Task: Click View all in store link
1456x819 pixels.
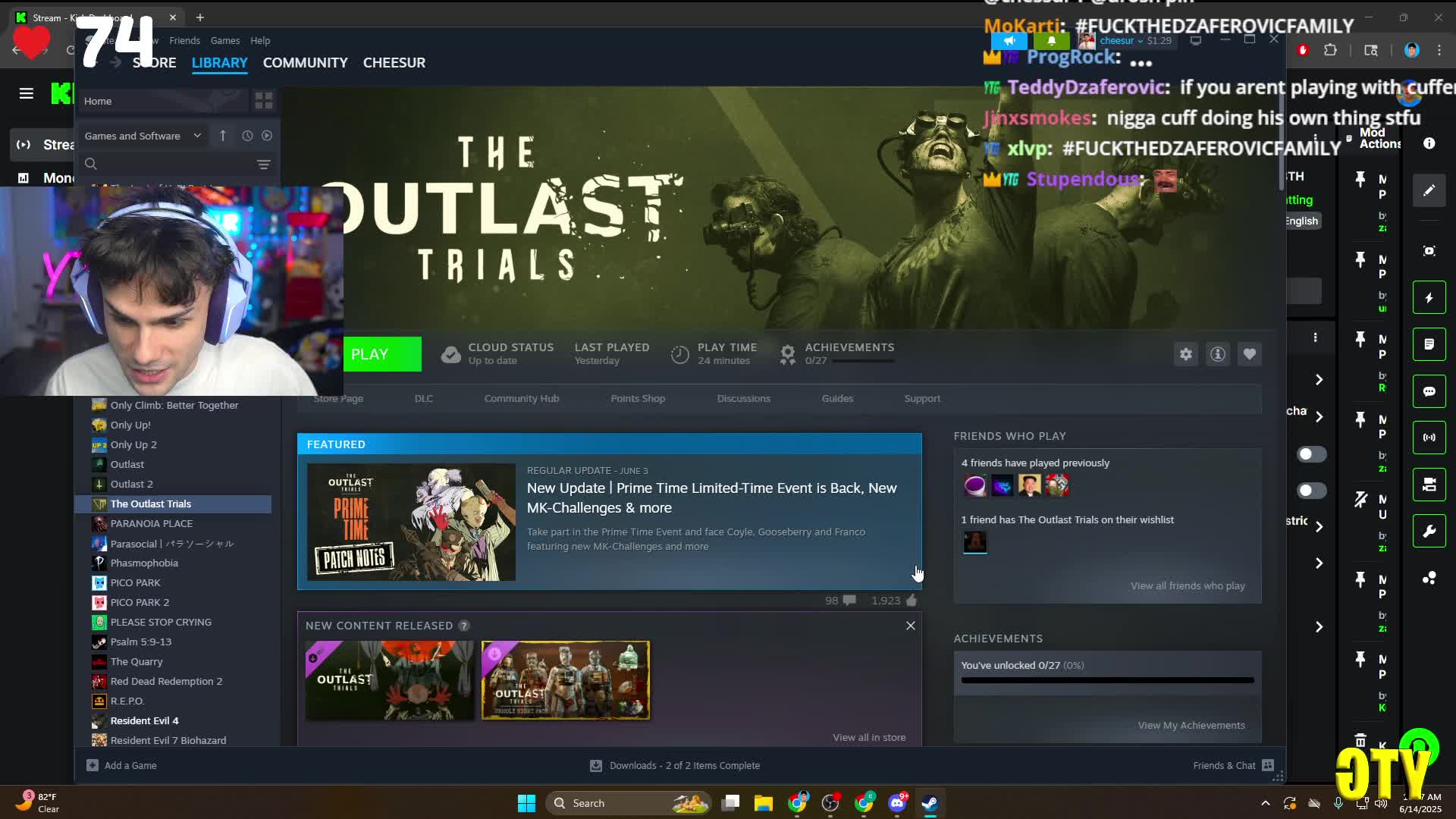Action: [869, 738]
